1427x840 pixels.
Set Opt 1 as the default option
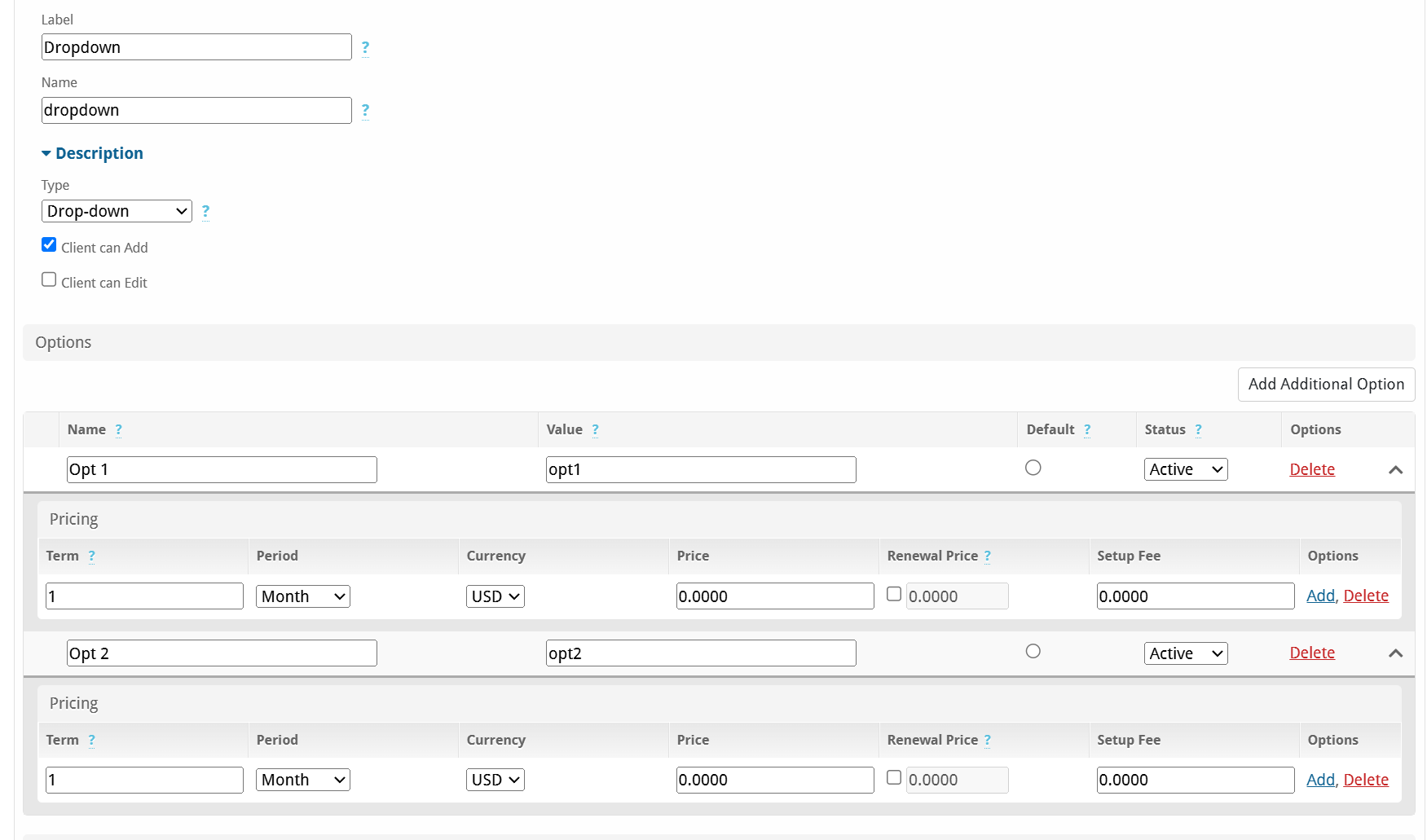pyautogui.click(x=1033, y=468)
